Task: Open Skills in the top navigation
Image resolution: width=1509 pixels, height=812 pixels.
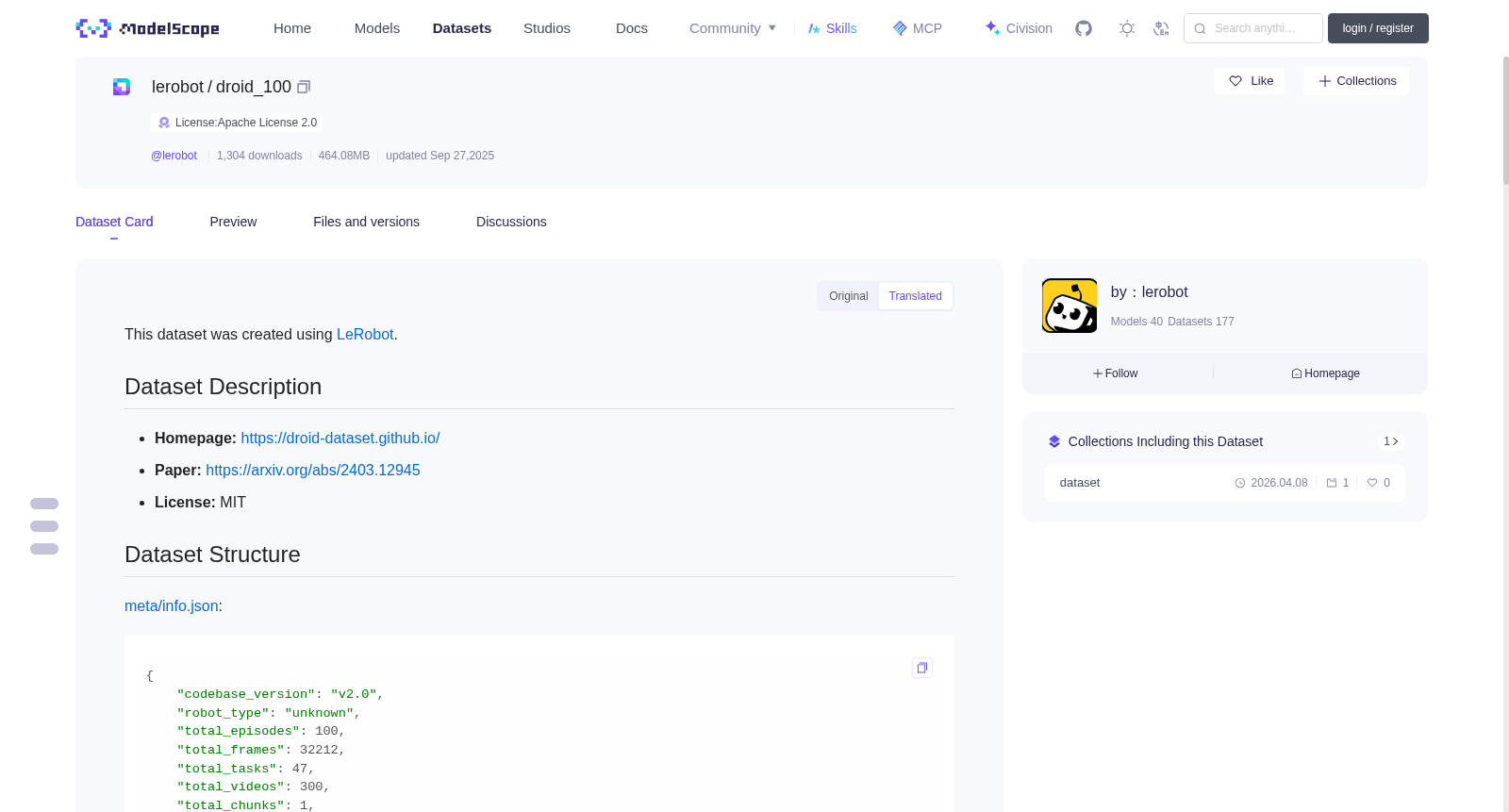Action: tap(832, 28)
